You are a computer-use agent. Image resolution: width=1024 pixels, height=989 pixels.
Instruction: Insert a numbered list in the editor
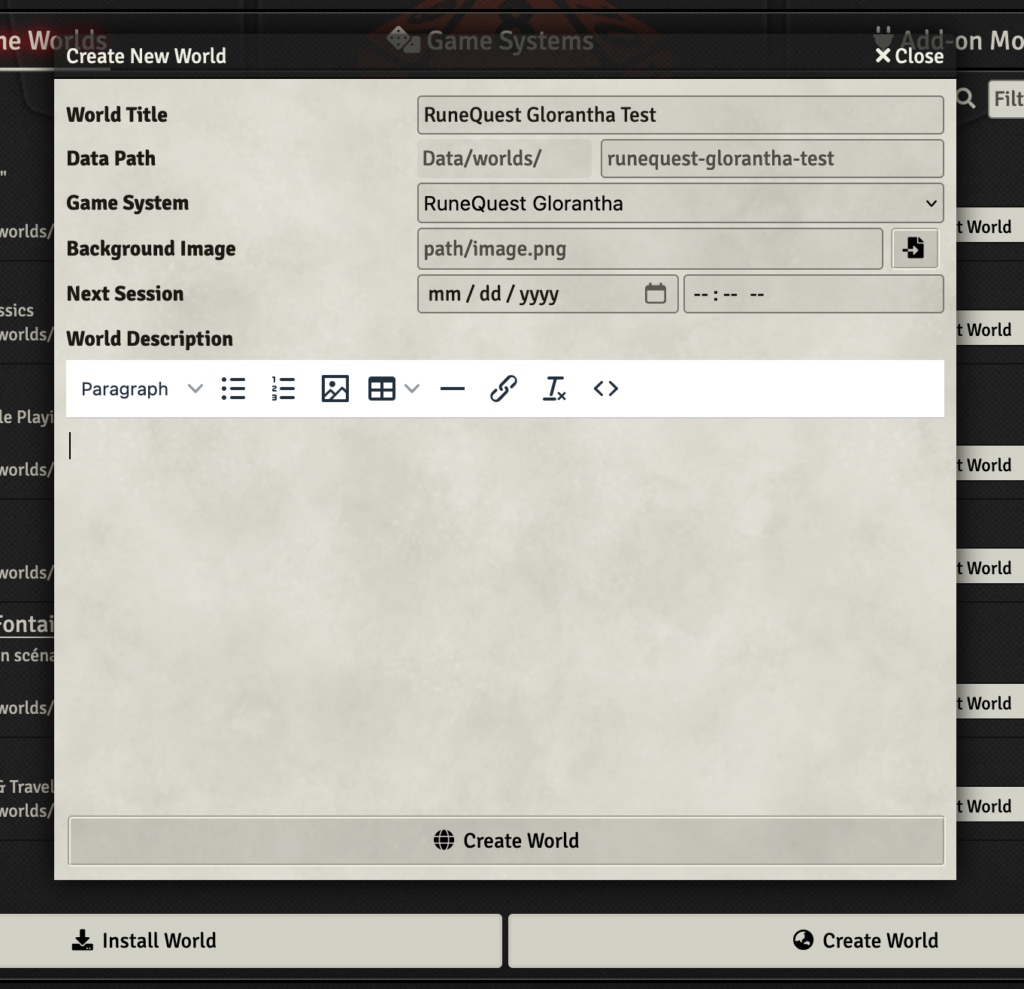pyautogui.click(x=283, y=389)
